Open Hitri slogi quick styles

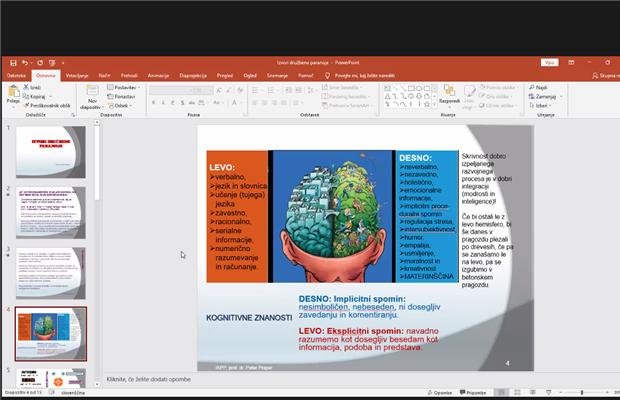click(469, 97)
